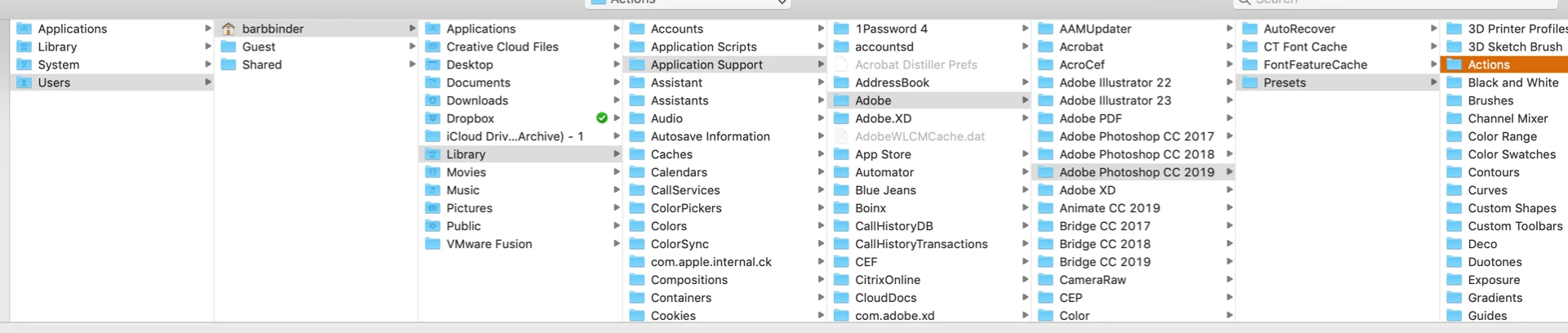
Task: Click the Pictures folder icon
Action: click(x=433, y=208)
